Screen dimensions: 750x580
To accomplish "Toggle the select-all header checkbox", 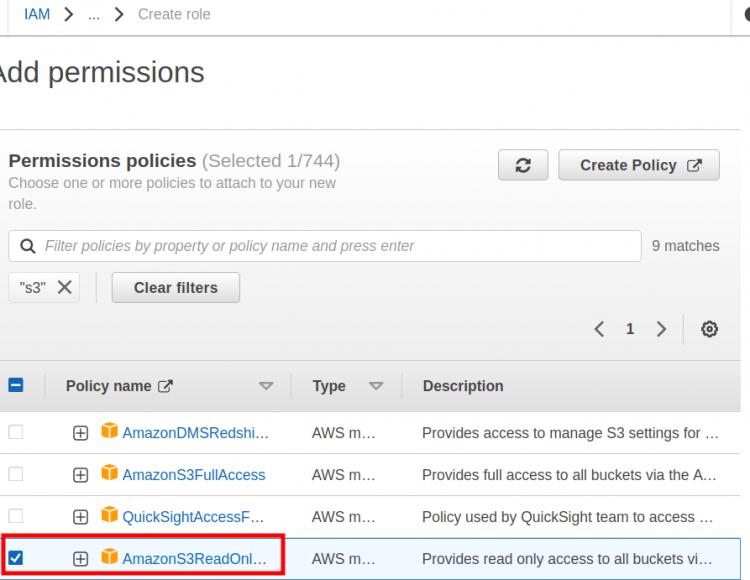I will click(x=16, y=385).
